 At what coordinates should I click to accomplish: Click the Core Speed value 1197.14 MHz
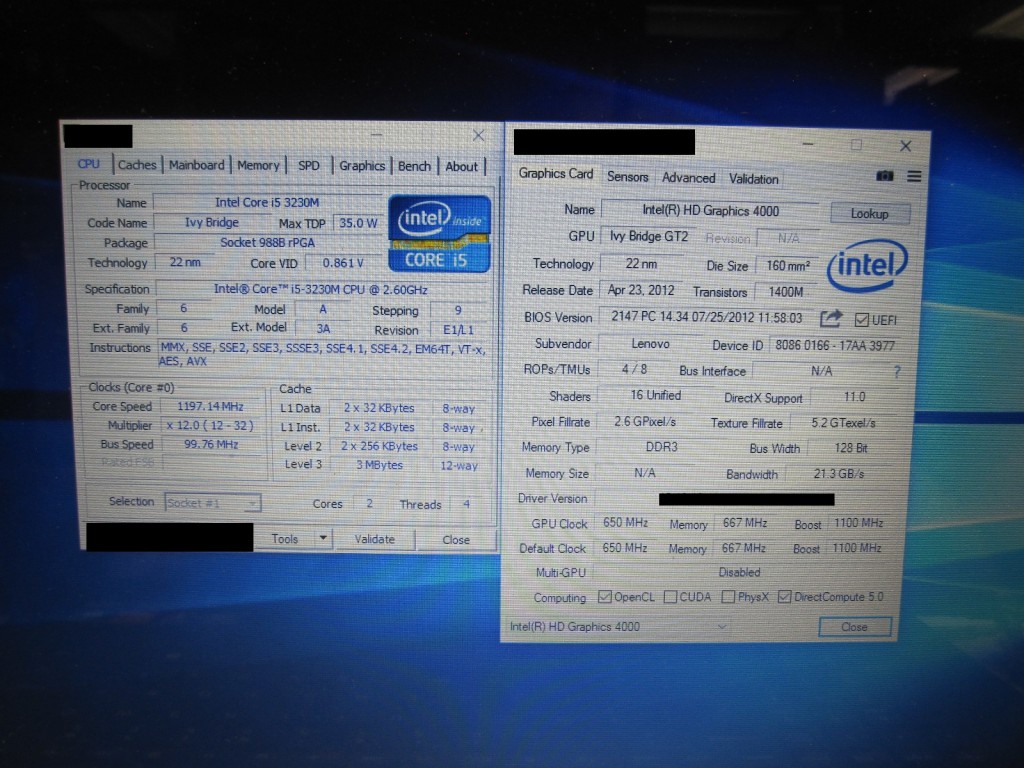pos(210,406)
